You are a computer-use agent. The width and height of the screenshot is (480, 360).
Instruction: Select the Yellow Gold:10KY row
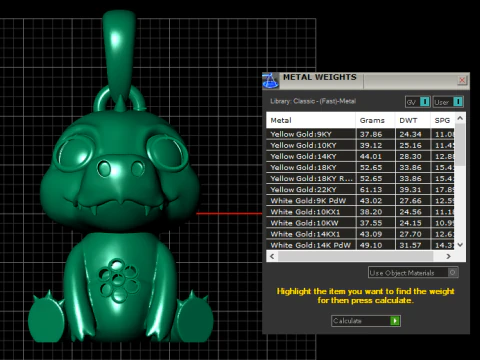point(360,145)
